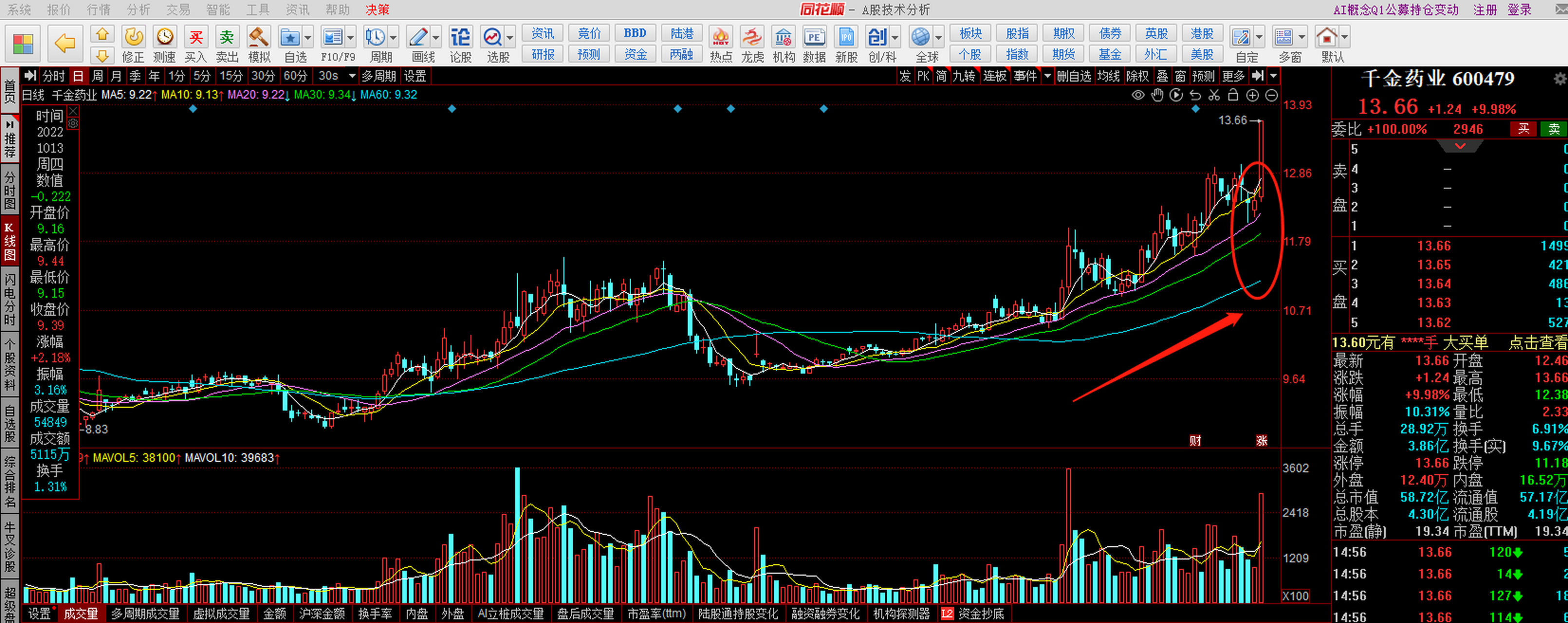
Task: Toggle the 连板 indicator
Action: tap(994, 76)
